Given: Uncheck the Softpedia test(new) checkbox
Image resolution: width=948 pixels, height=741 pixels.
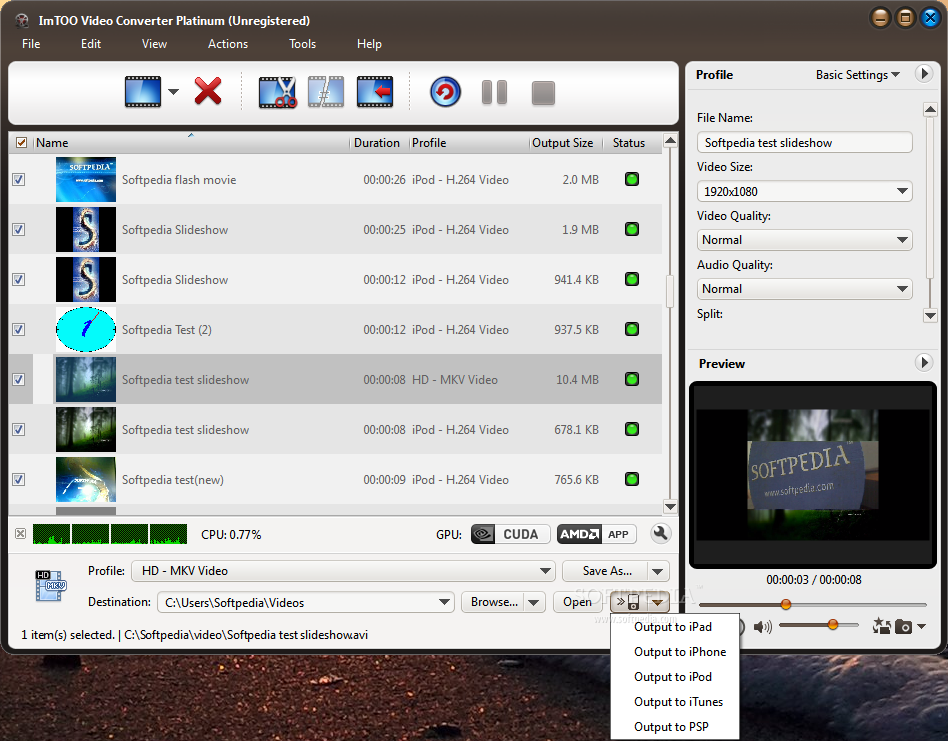Looking at the screenshot, I should 19,479.
